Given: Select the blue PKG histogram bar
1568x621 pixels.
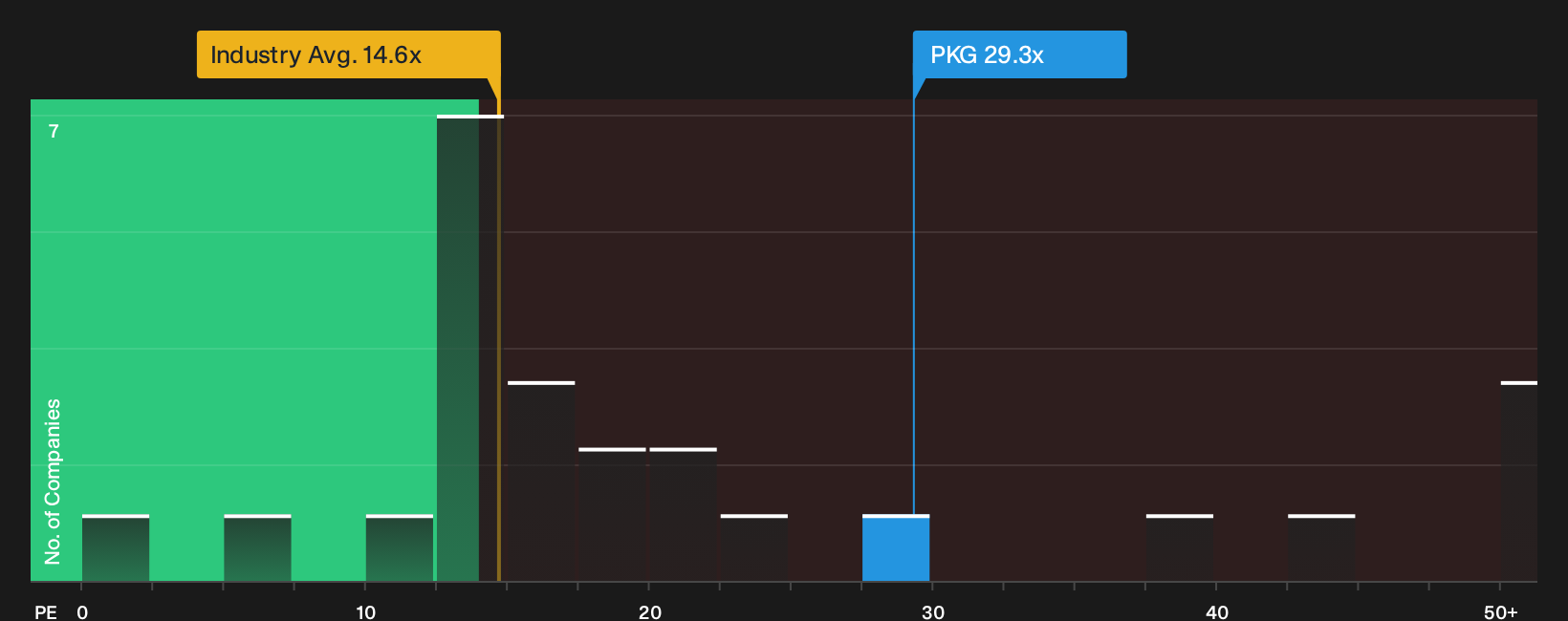Looking at the screenshot, I should (896, 548).
